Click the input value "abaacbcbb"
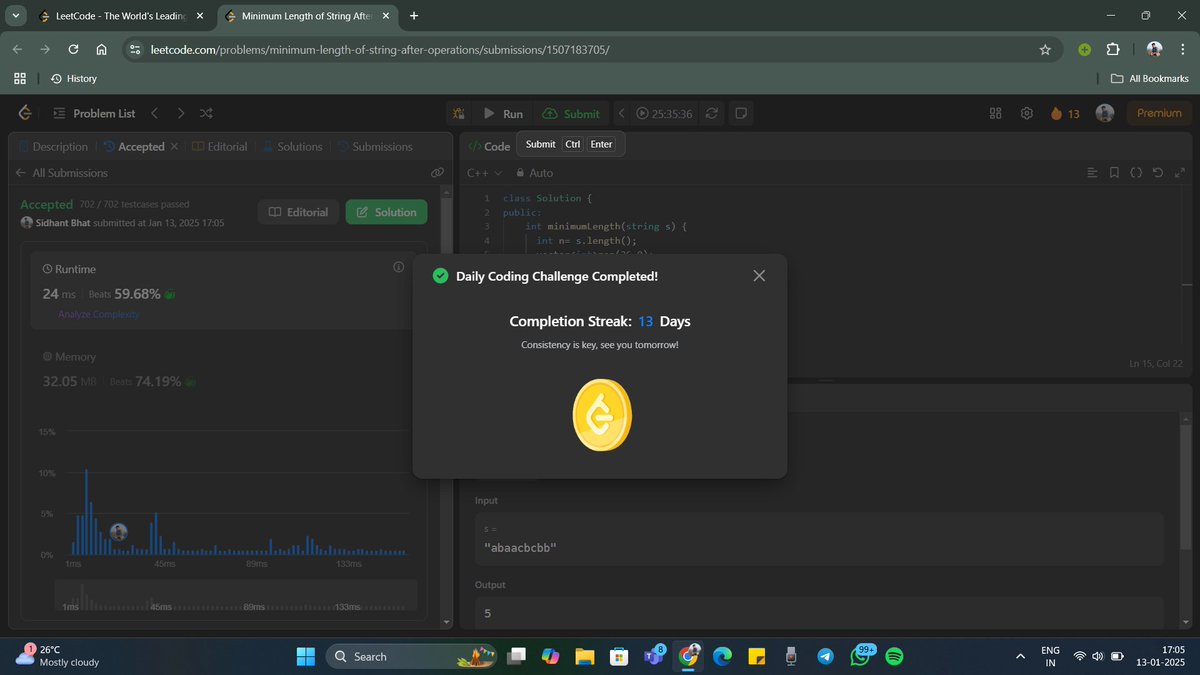 pyautogui.click(x=520, y=547)
